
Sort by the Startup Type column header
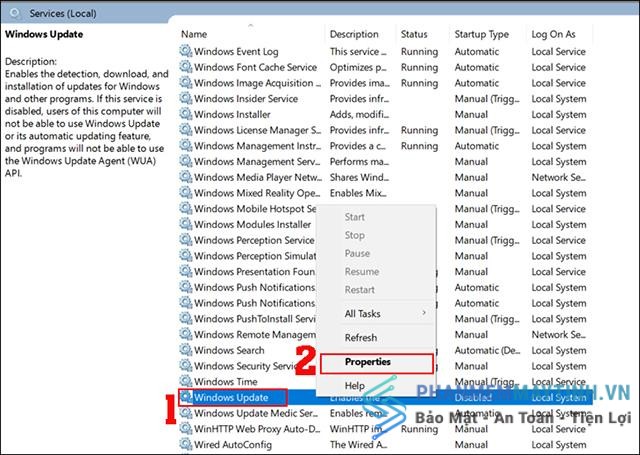click(482, 34)
